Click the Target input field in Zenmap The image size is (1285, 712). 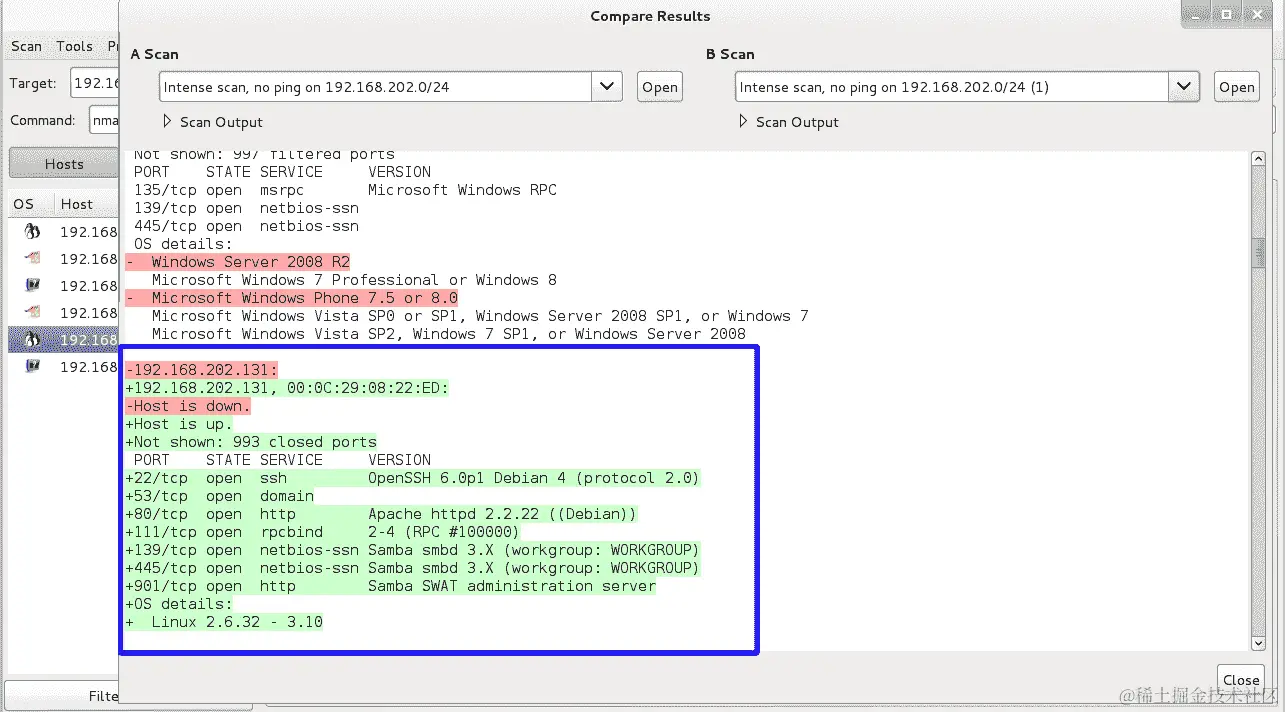tap(95, 83)
